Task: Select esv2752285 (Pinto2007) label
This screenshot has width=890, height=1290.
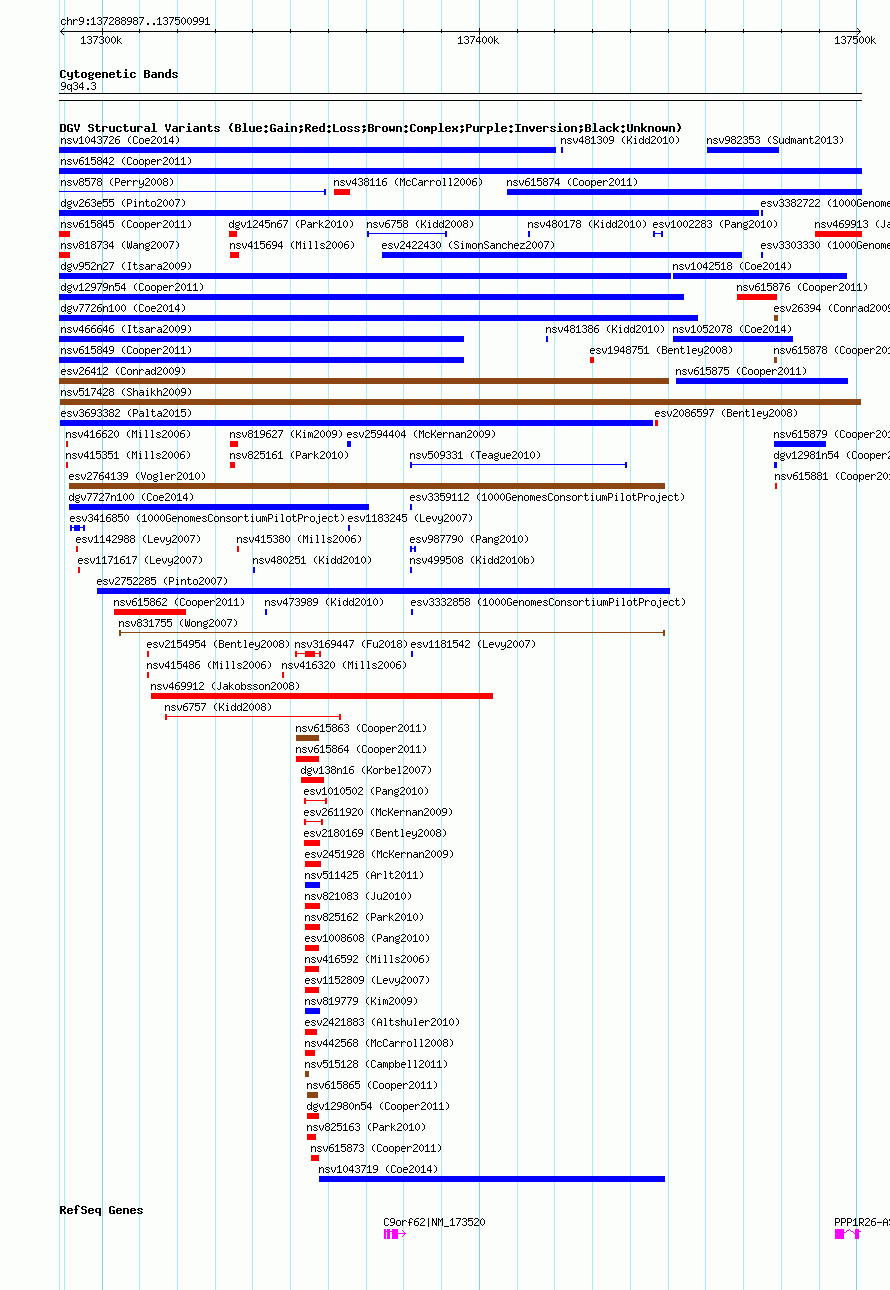Action: coord(162,581)
